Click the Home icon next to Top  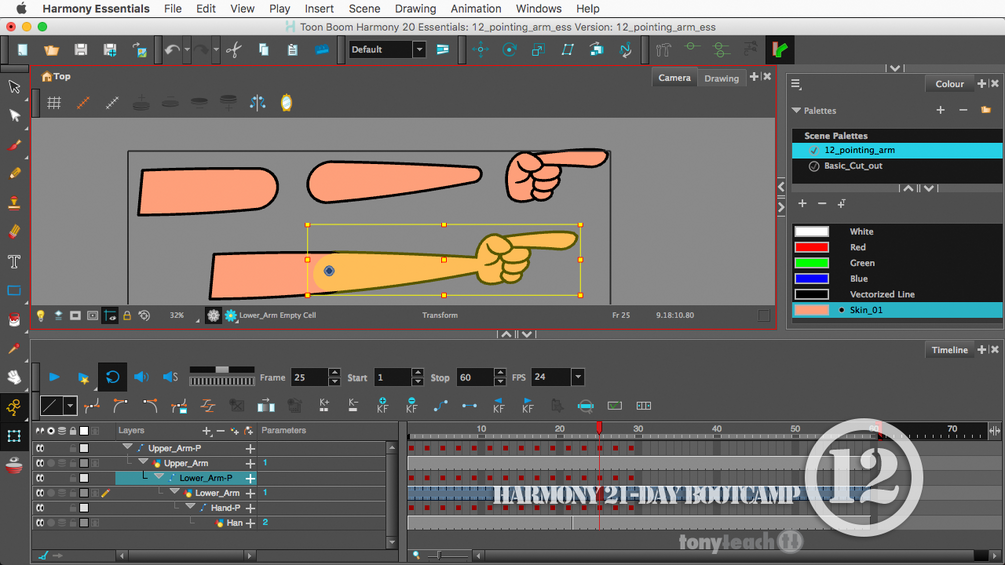46,76
